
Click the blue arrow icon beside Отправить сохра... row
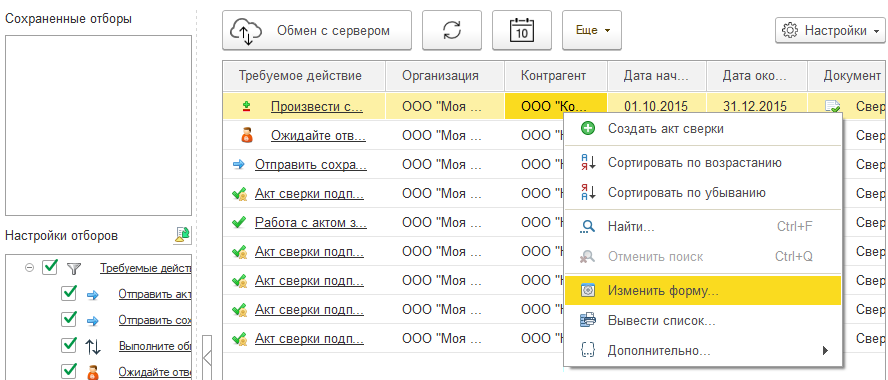[x=238, y=165]
